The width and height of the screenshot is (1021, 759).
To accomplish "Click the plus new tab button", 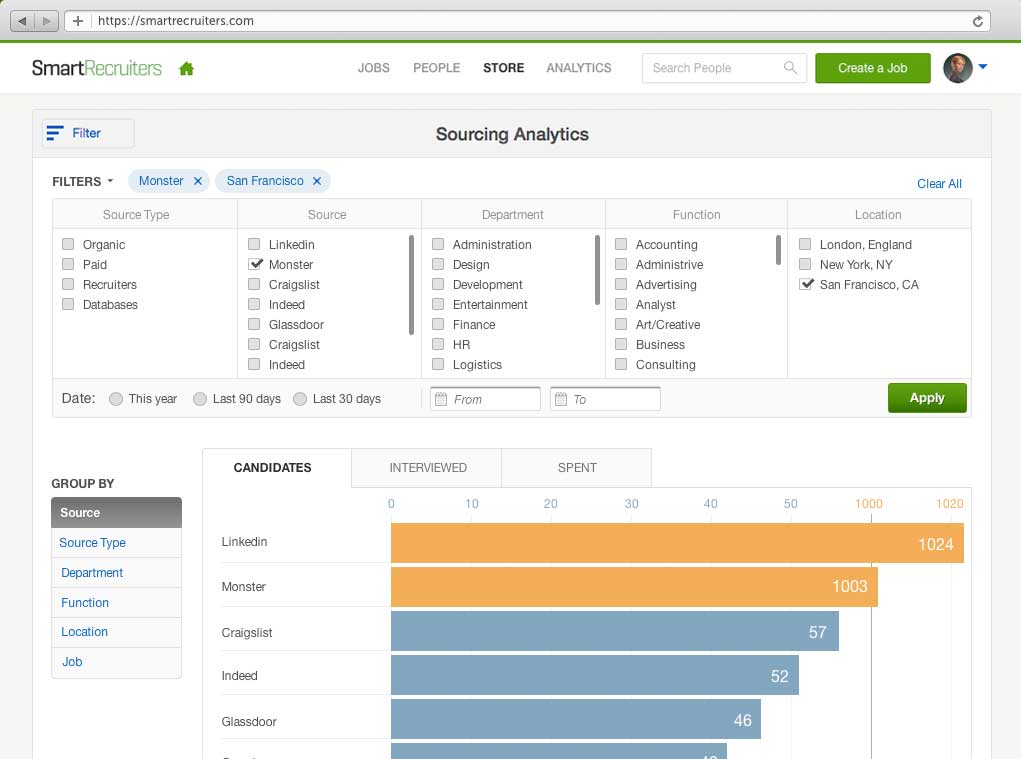I will (x=78, y=21).
